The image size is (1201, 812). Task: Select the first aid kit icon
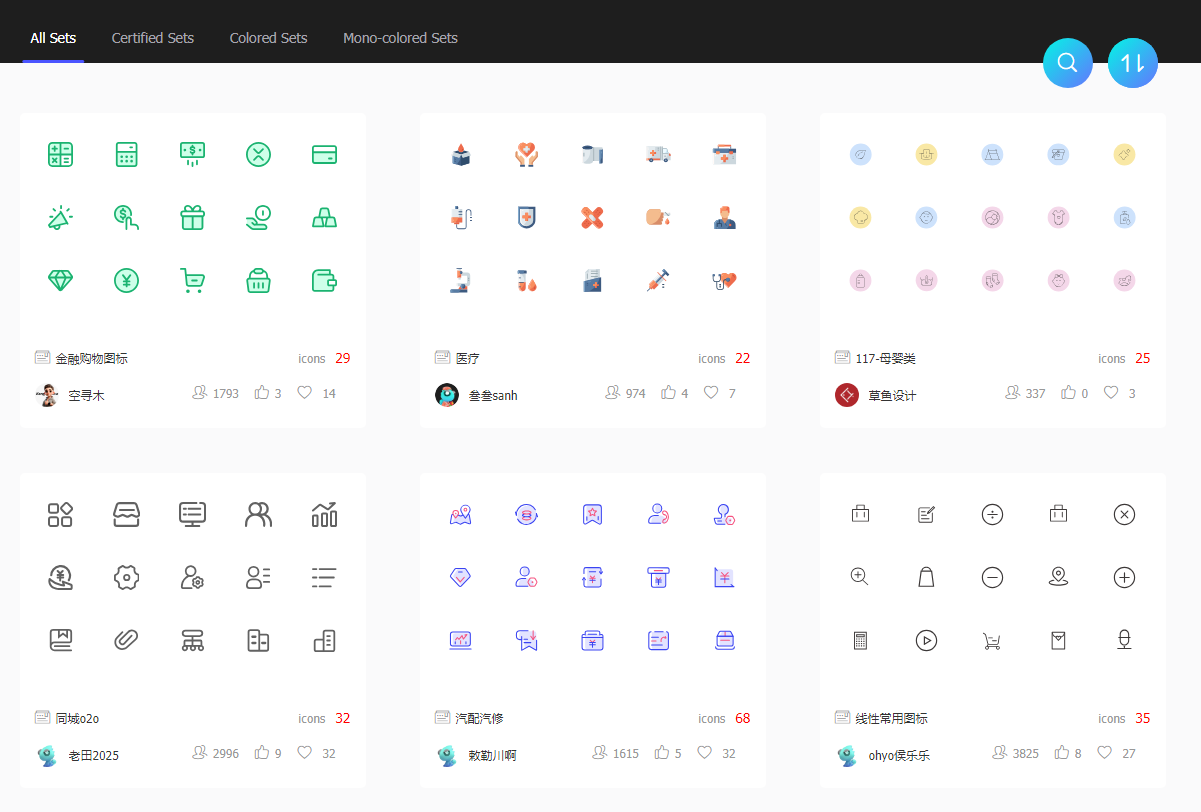click(x=725, y=154)
